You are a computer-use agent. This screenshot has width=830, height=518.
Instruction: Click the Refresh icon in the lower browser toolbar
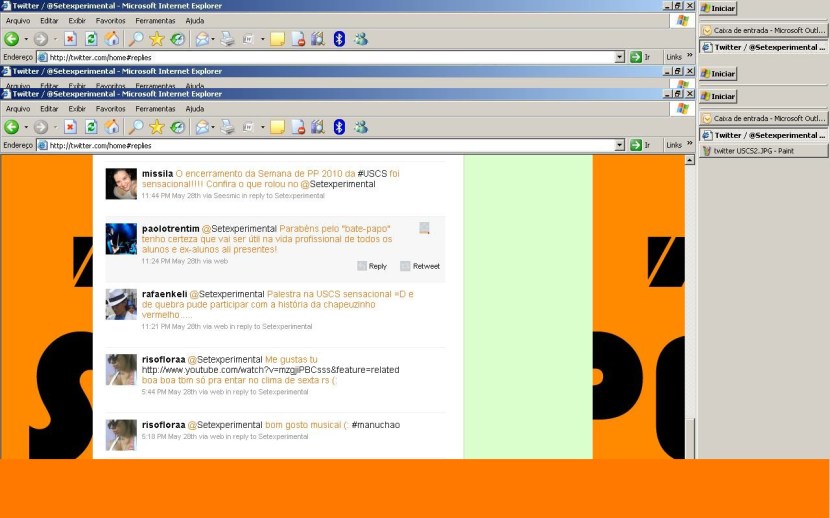coord(91,127)
